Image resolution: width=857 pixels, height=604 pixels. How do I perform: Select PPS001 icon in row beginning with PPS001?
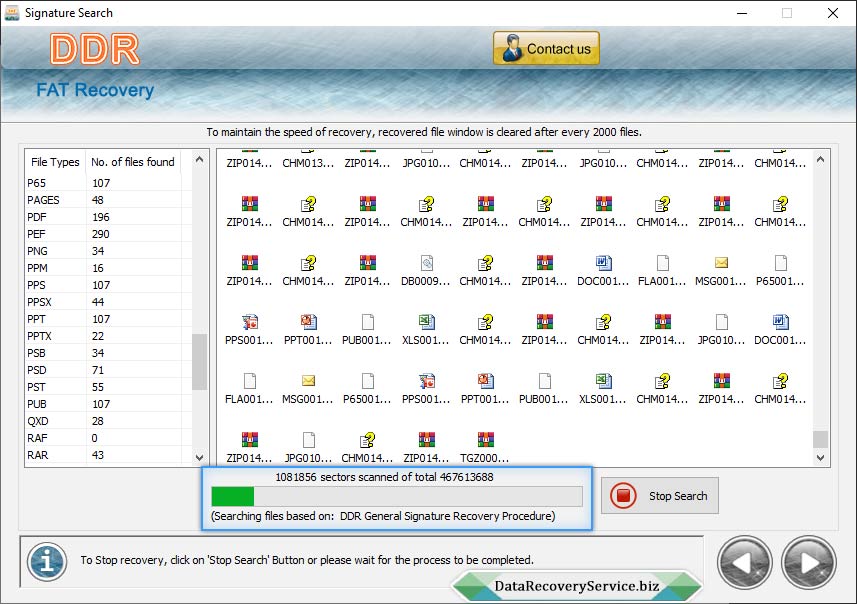pyautogui.click(x=249, y=322)
